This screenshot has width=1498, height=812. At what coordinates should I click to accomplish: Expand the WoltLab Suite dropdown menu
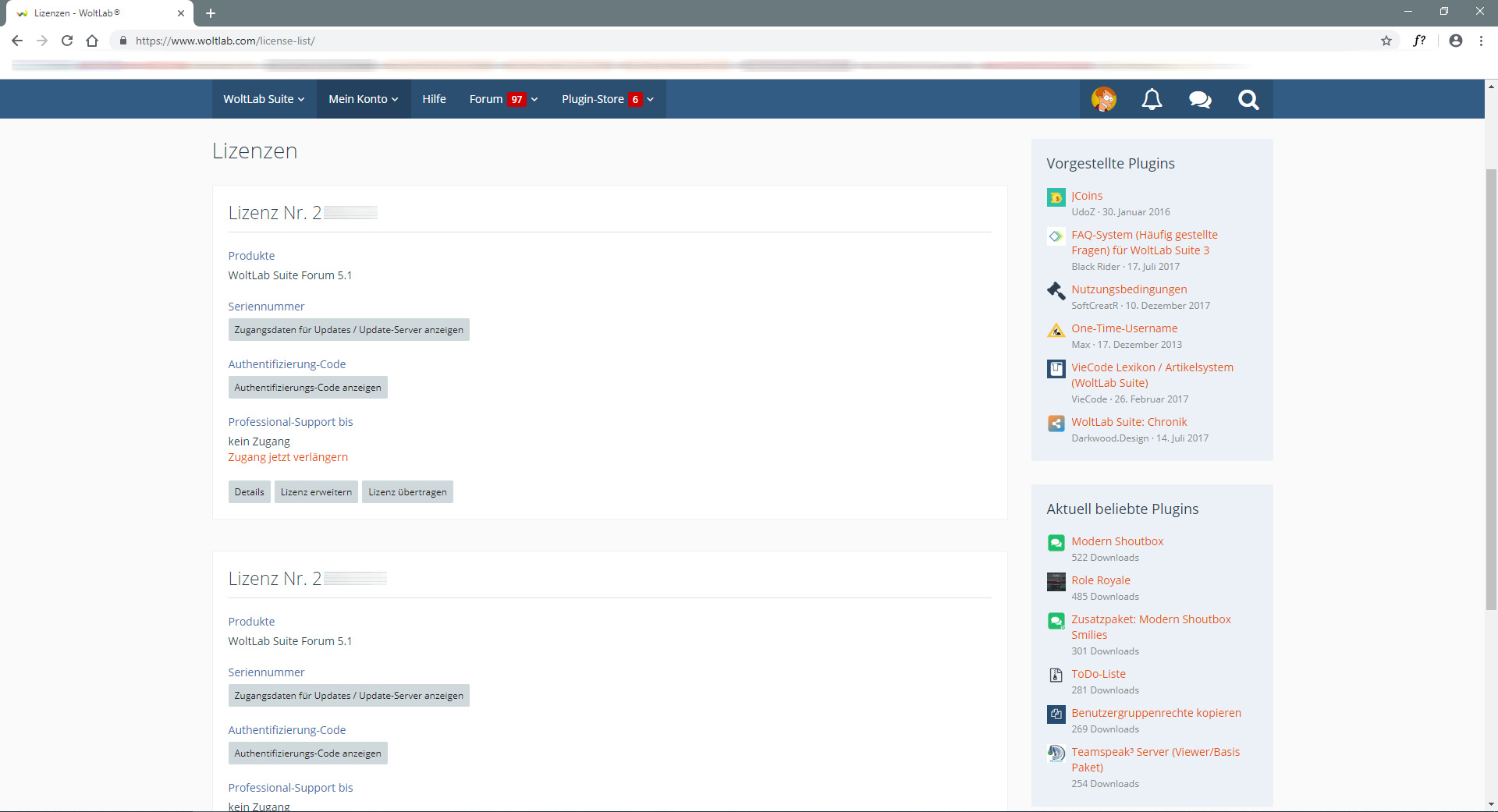pyautogui.click(x=264, y=99)
